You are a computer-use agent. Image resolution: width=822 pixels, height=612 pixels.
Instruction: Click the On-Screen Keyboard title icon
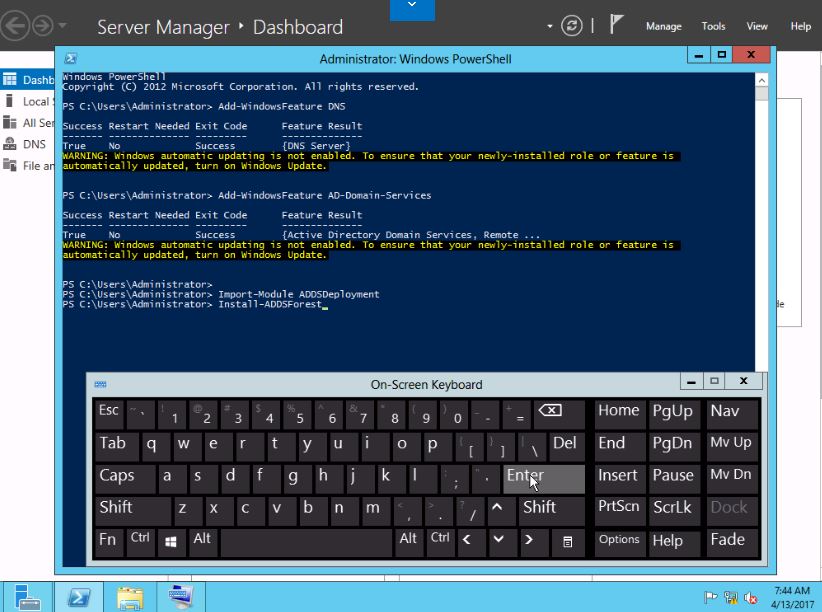click(x=100, y=384)
